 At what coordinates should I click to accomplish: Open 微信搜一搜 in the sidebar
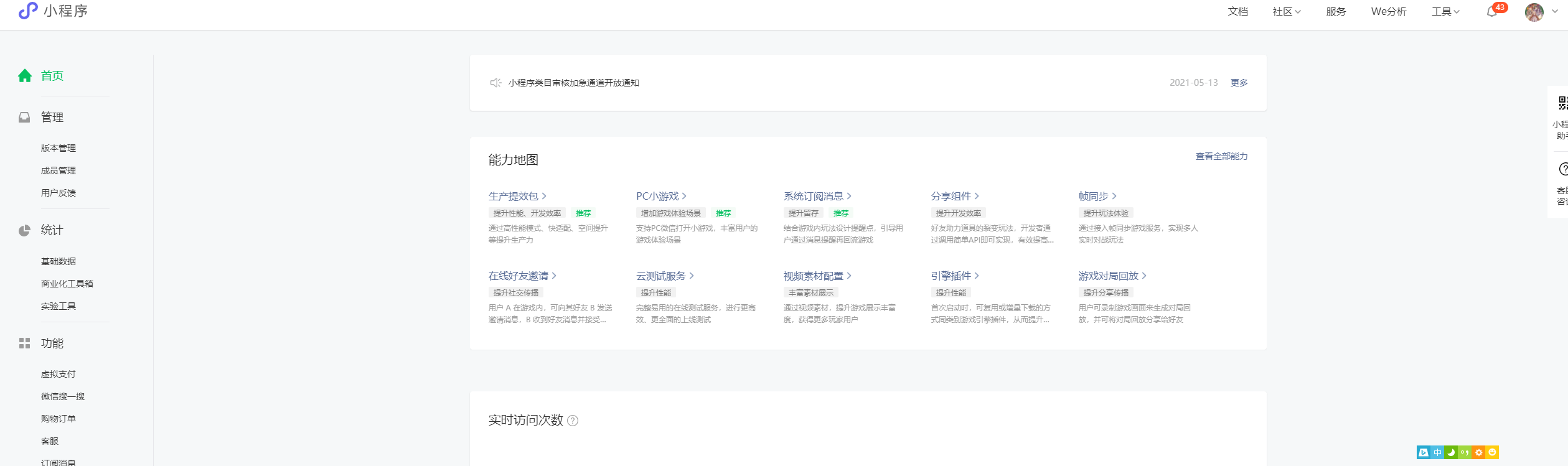(x=63, y=396)
